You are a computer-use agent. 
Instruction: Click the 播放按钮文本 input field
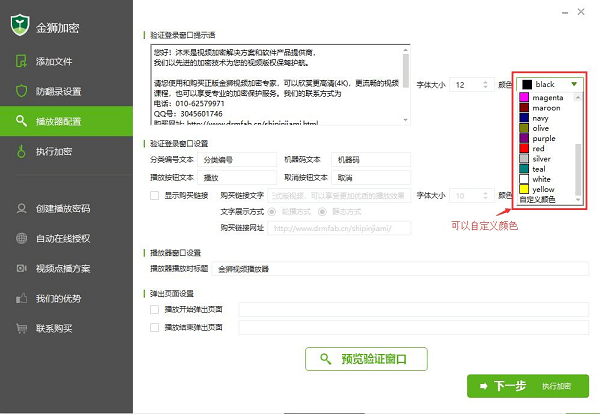(x=237, y=178)
